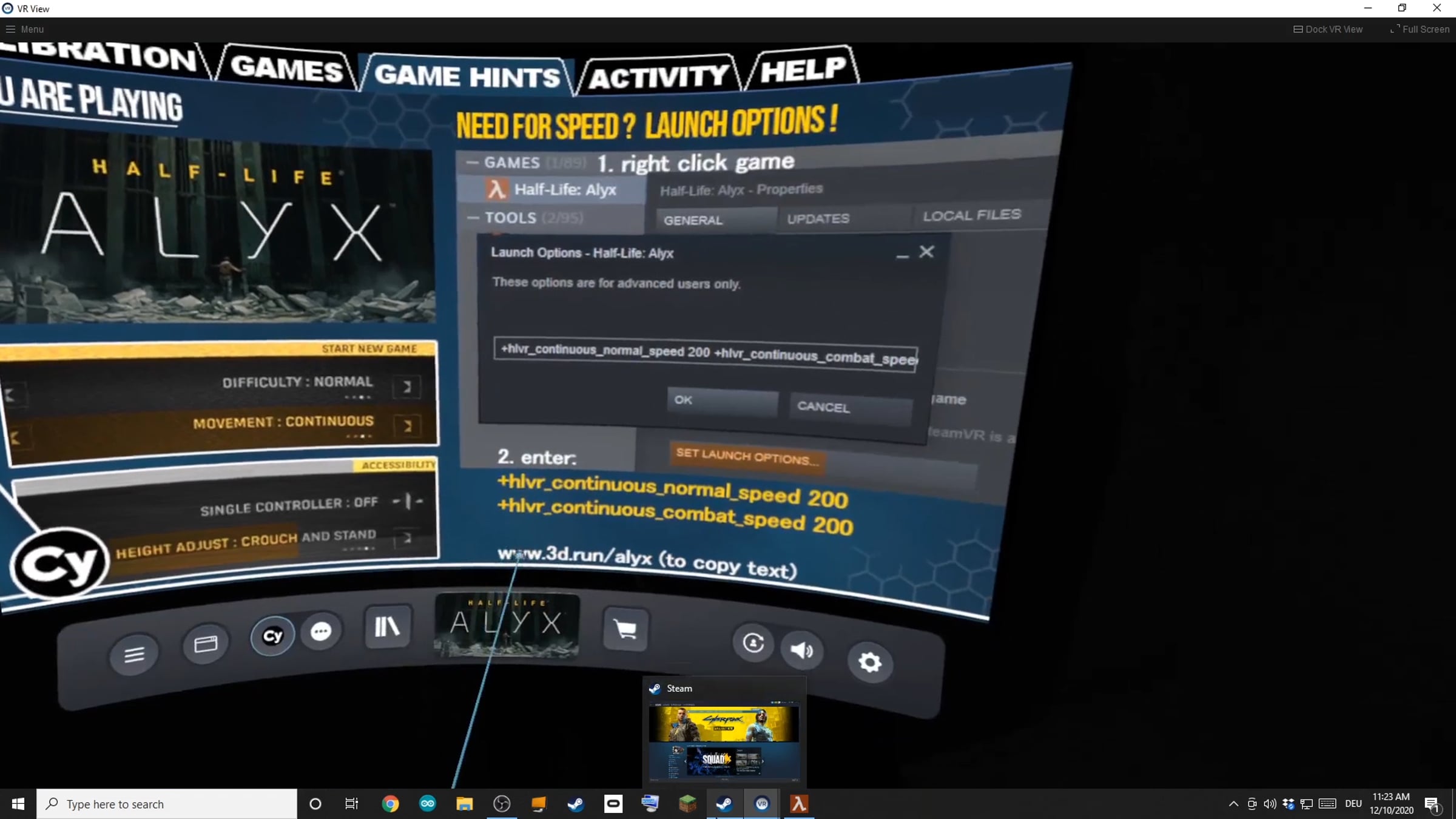Open the Help tab
1456x819 pixels.
click(x=803, y=69)
